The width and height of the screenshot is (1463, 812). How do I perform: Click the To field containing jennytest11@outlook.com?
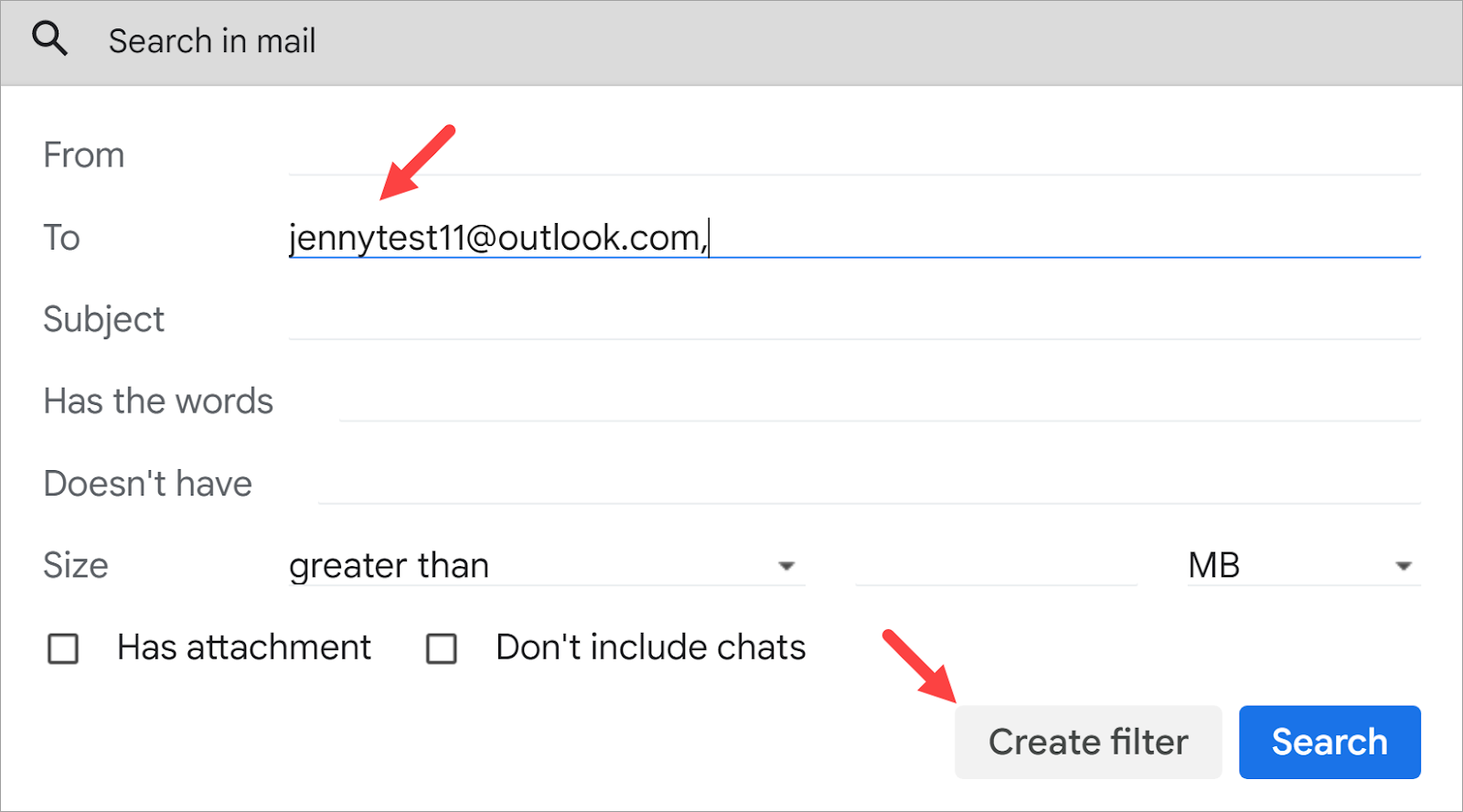[x=854, y=238]
